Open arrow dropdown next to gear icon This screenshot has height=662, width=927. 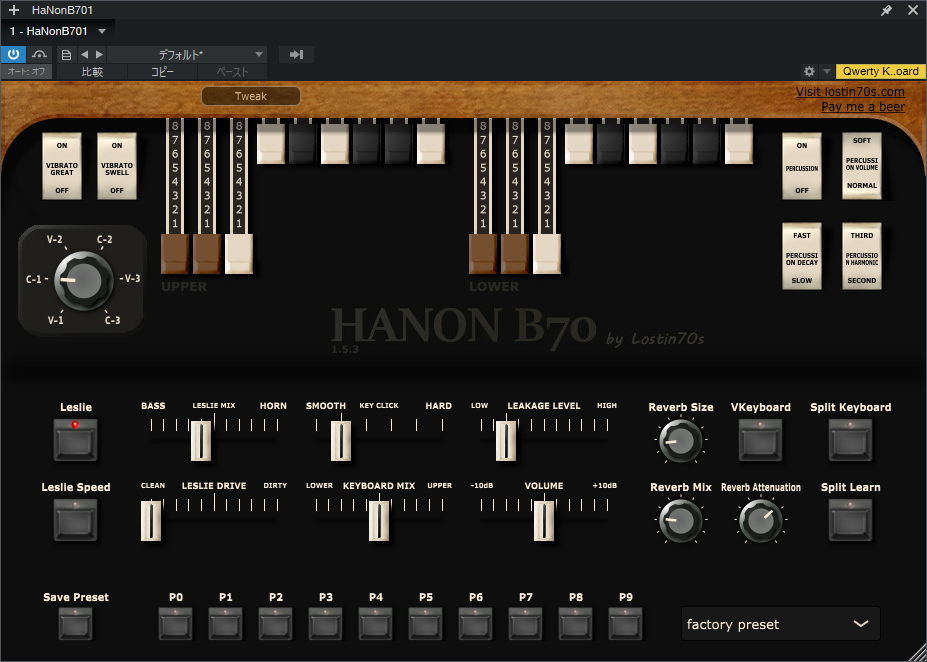point(826,72)
